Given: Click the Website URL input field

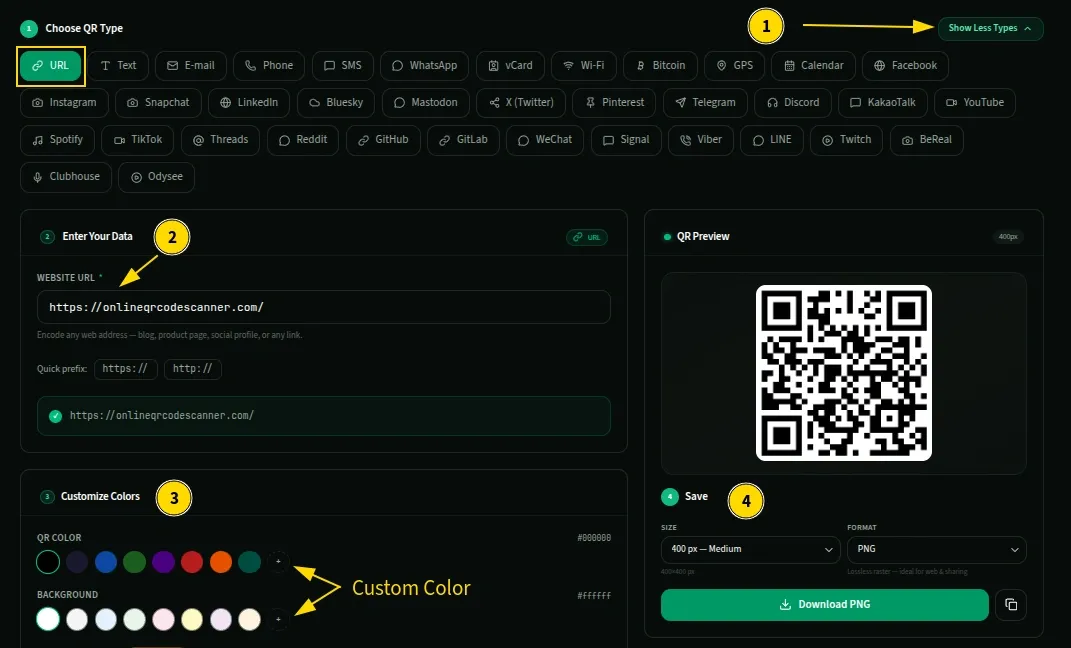Looking at the screenshot, I should [324, 307].
